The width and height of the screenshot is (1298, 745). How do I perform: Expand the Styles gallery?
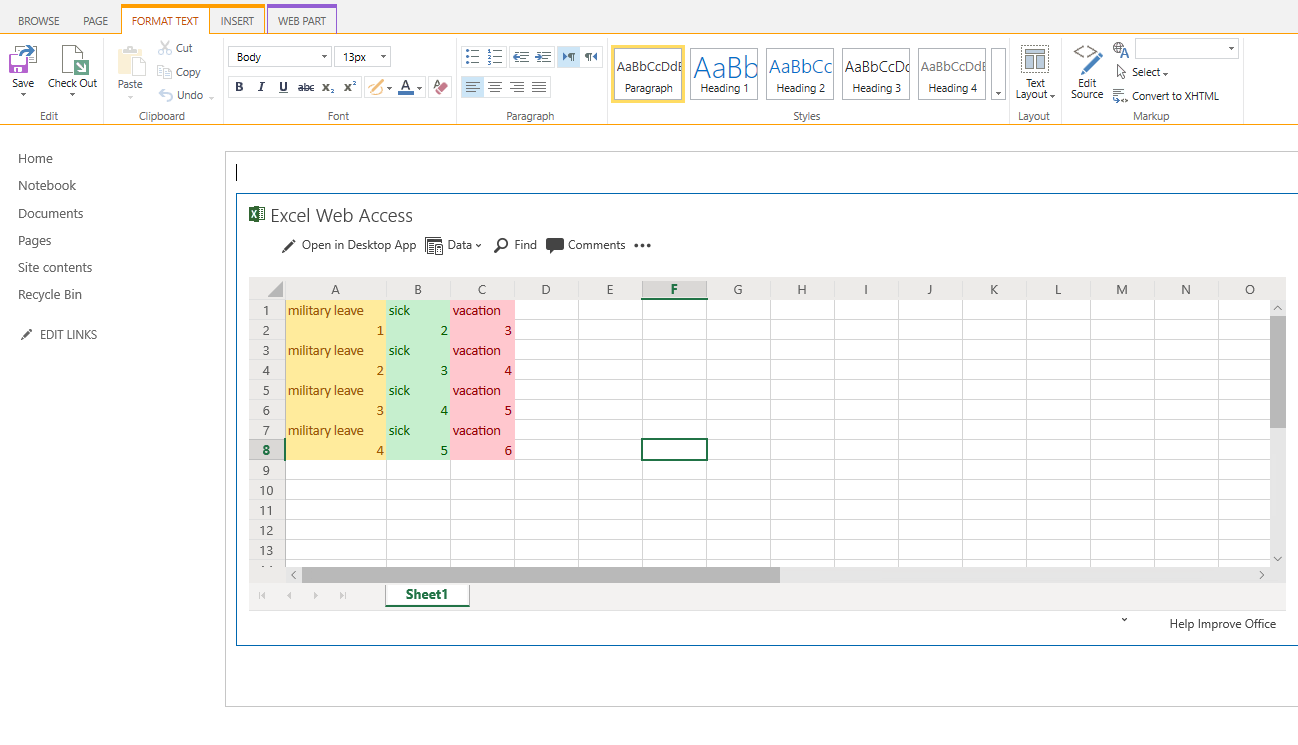(x=998, y=74)
